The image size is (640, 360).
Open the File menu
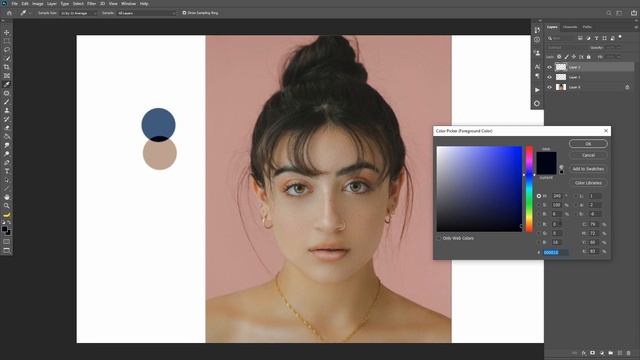15,4
